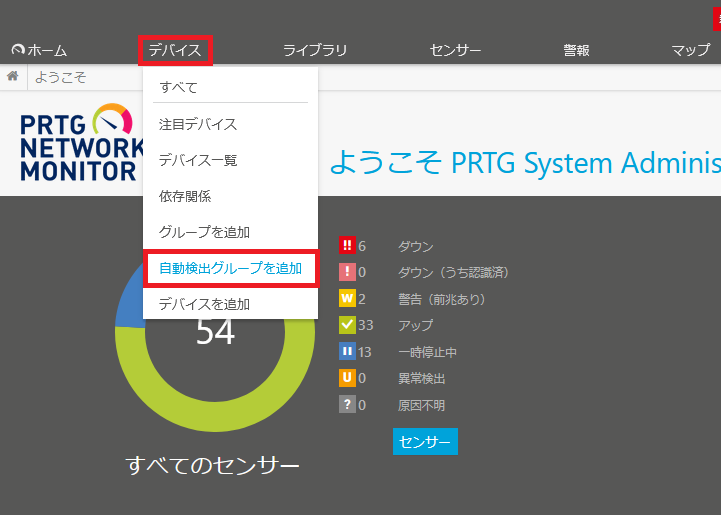Click the Up sensor count 33
Viewport: 721px width, 515px height.
(x=366, y=325)
